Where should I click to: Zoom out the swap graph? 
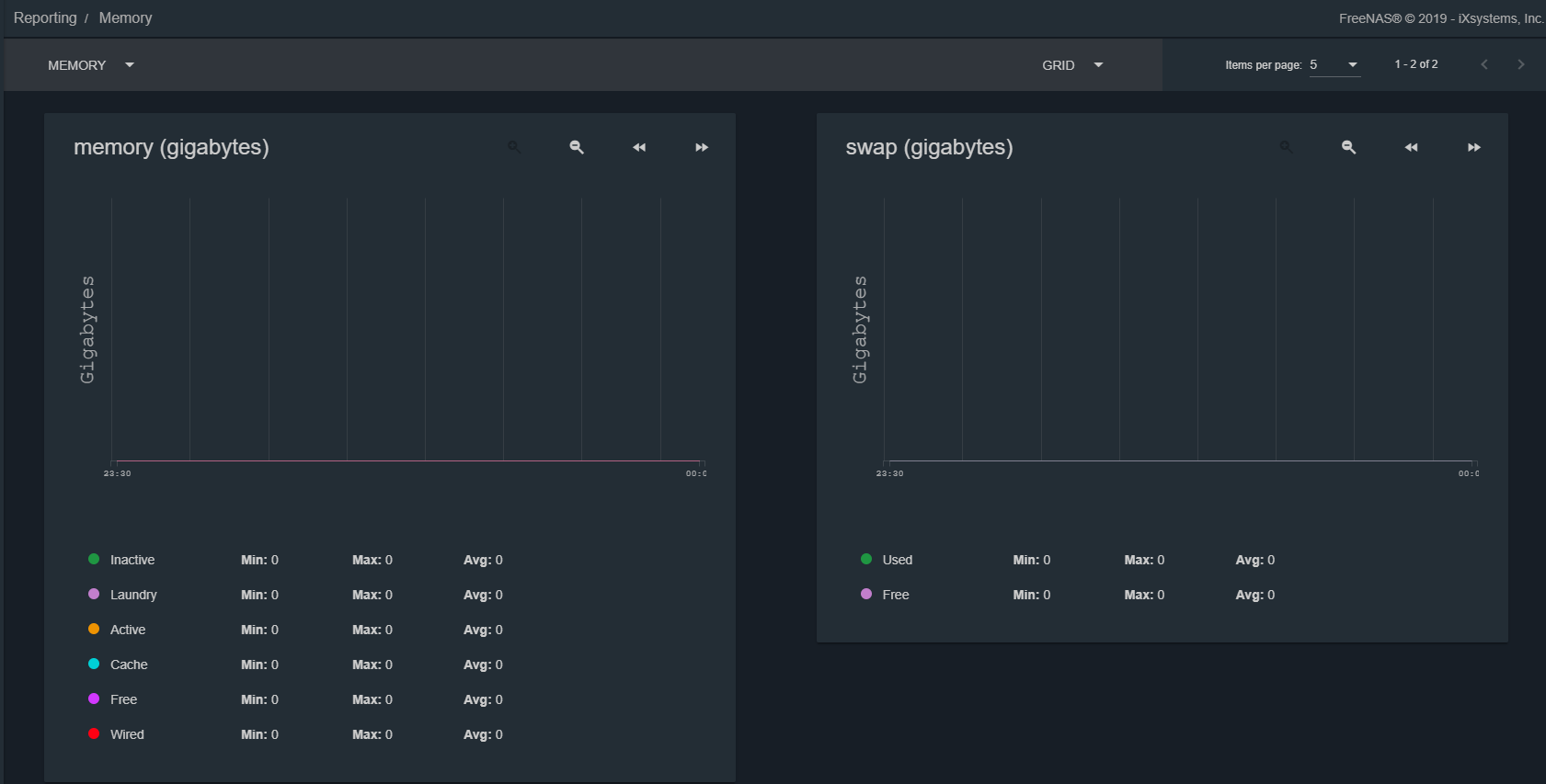click(x=1348, y=147)
